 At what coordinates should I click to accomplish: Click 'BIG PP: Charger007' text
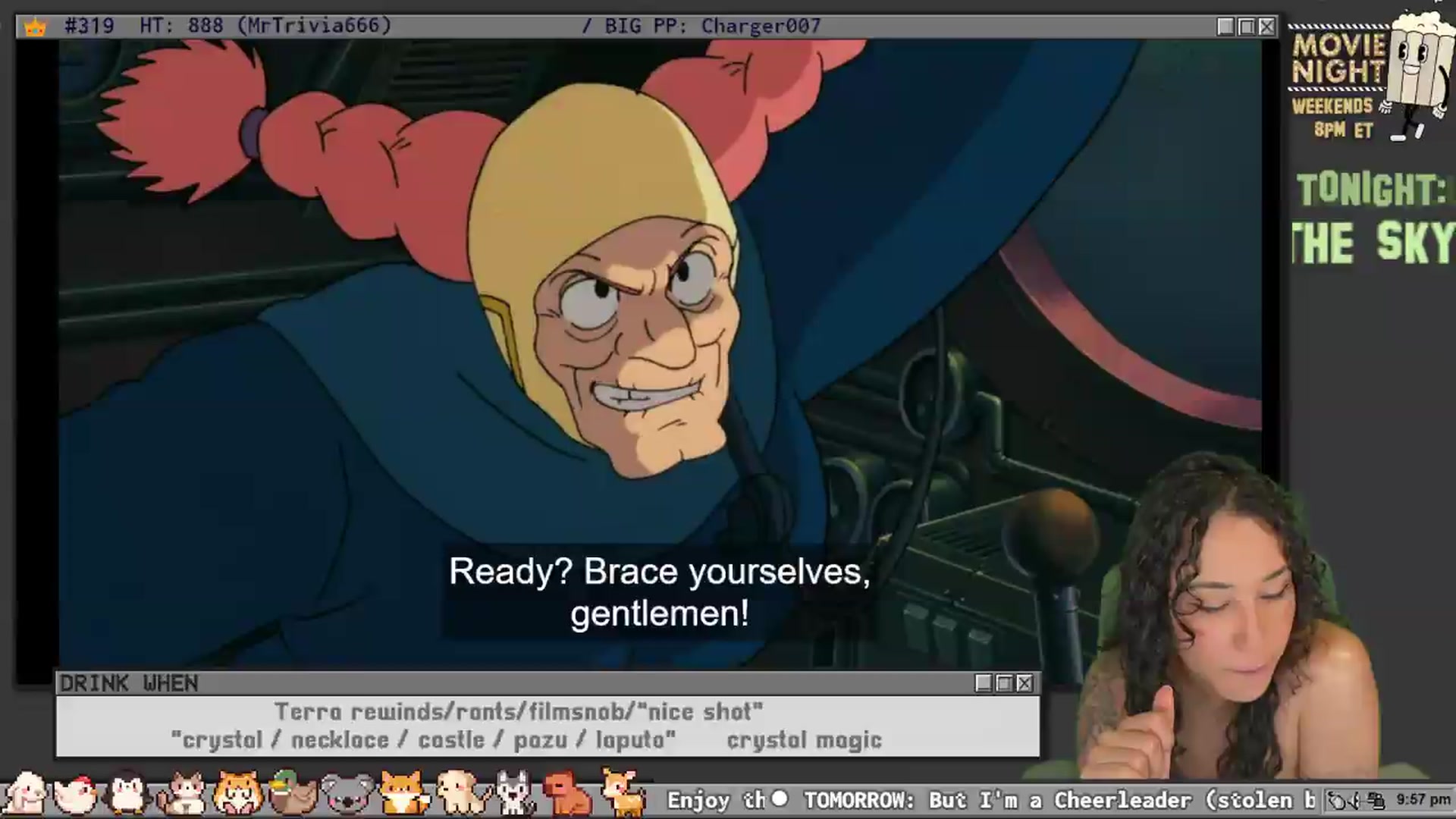click(712, 26)
